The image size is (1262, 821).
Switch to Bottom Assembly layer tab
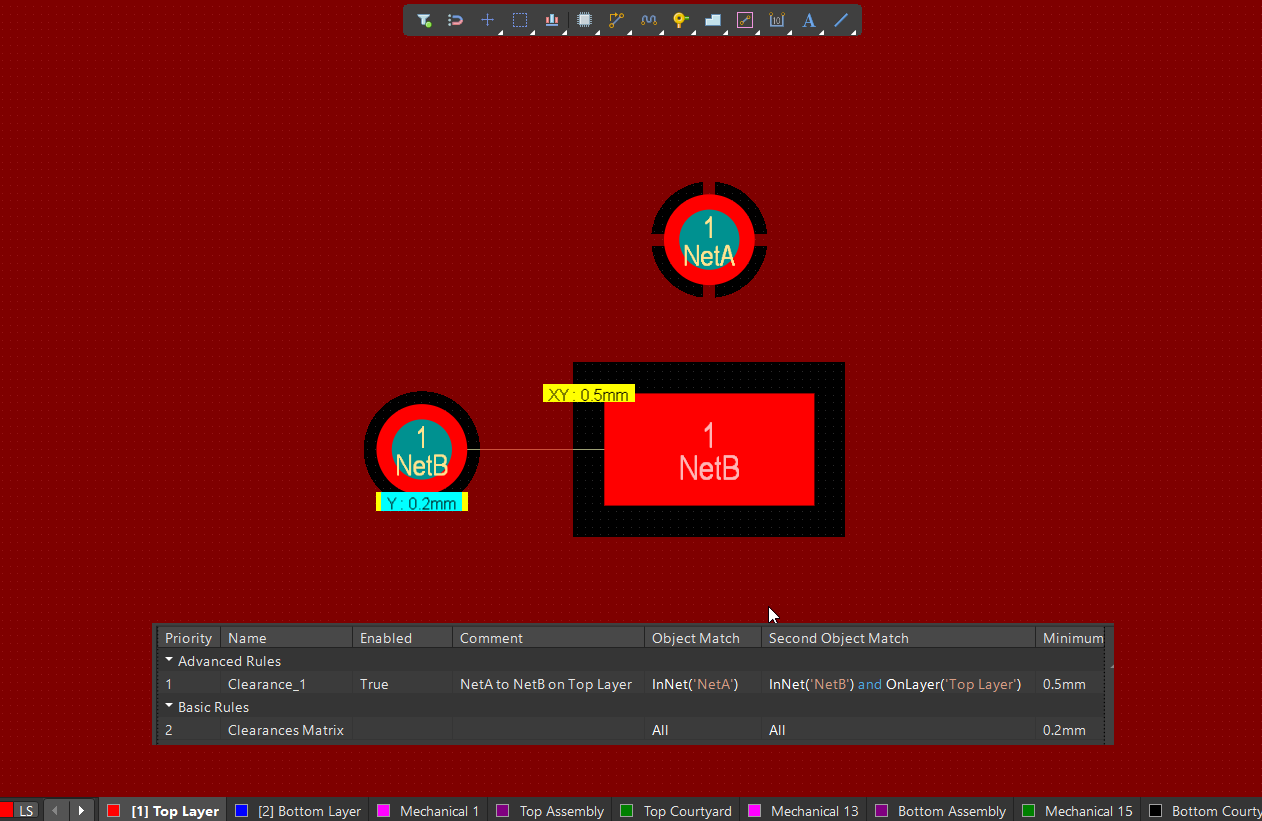click(x=940, y=810)
